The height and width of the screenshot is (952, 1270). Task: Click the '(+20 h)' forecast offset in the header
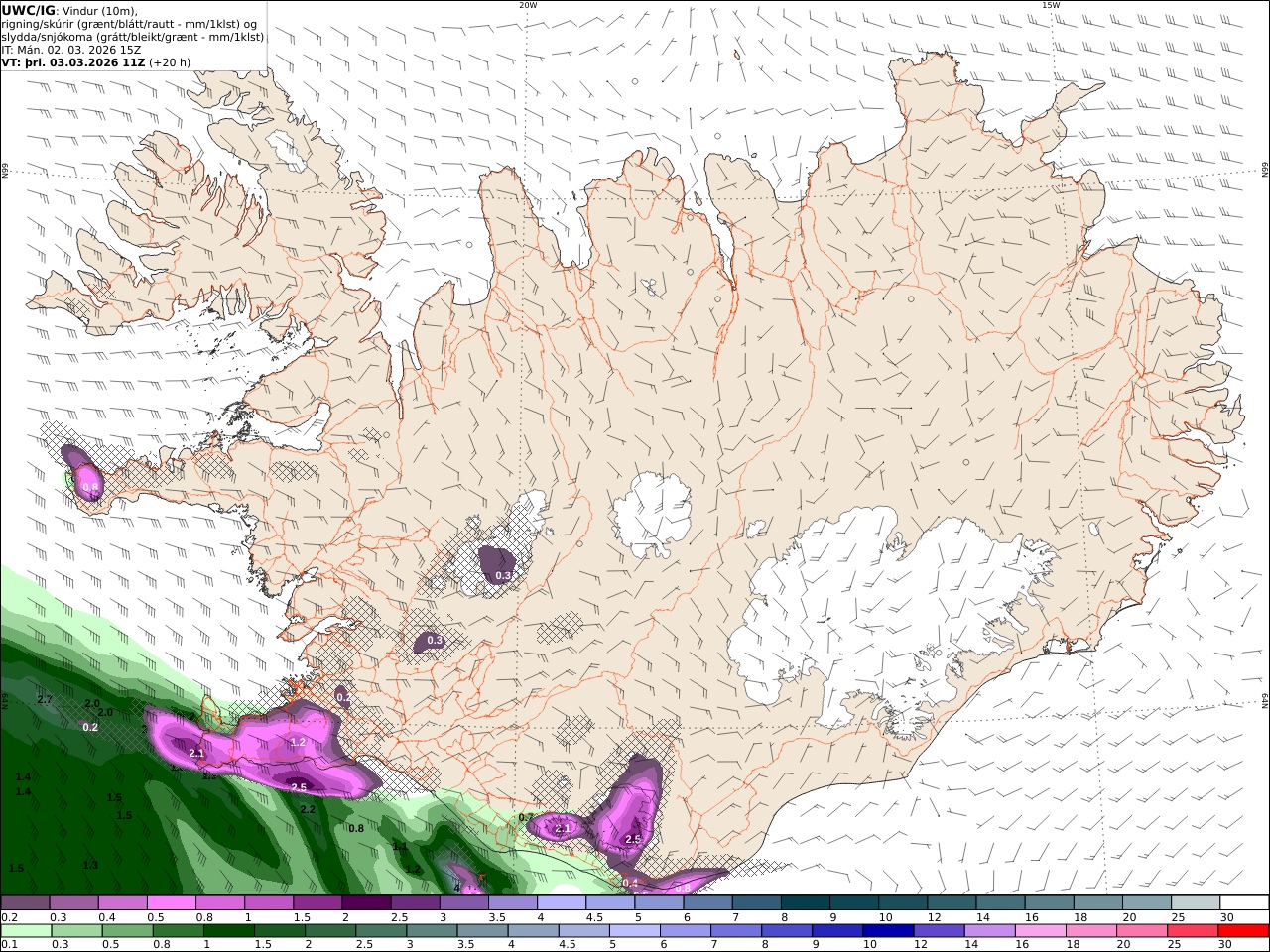click(171, 62)
